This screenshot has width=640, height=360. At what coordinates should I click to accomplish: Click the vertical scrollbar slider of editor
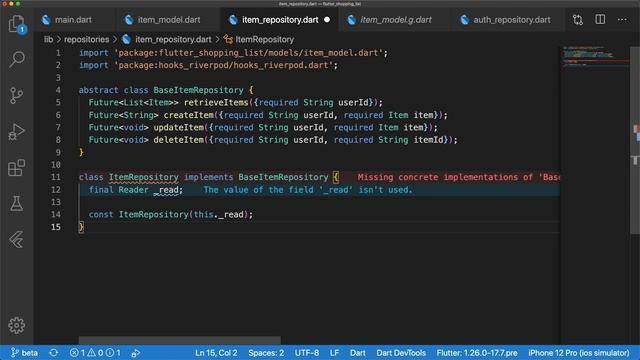(635, 139)
